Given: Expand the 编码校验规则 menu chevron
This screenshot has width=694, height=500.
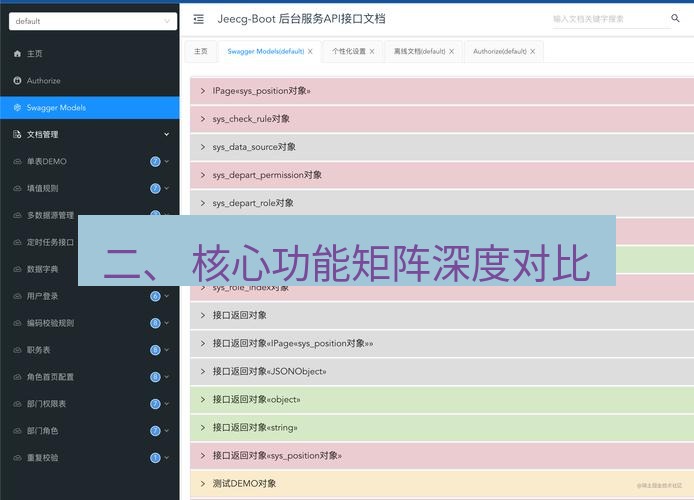Looking at the screenshot, I should [x=167, y=323].
